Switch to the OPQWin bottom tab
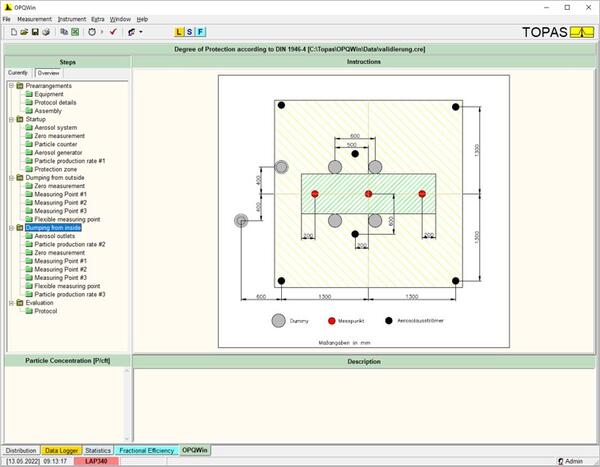Screen dimensions: 600x467 195,450
